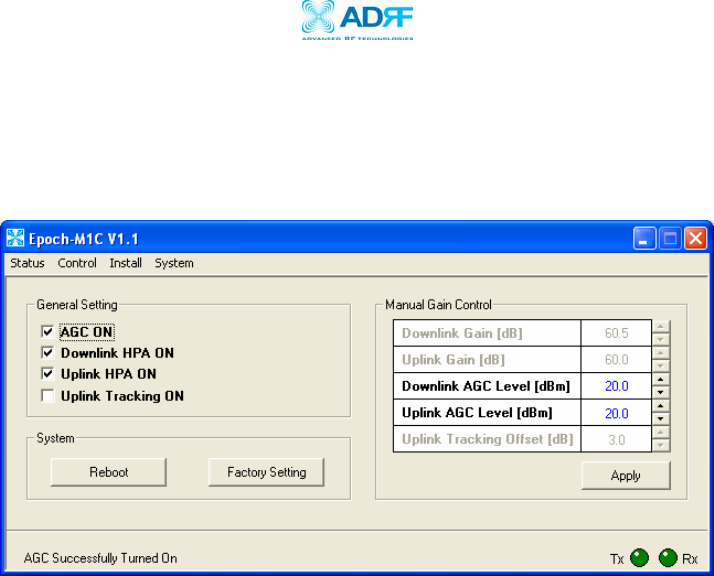Screen dimensions: 714x576
Task: Click the Downlink Gain value 60.5
Action: tap(617, 333)
